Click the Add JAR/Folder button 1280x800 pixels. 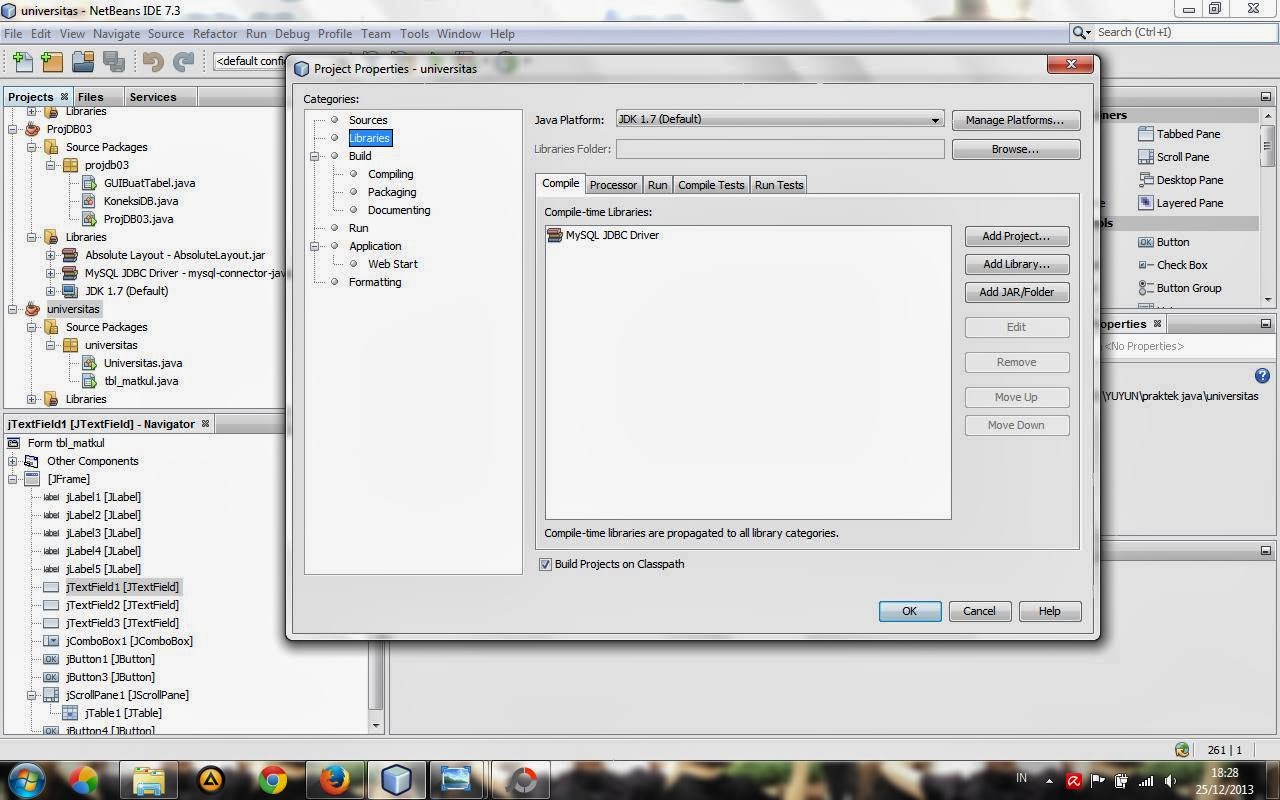coord(1016,292)
